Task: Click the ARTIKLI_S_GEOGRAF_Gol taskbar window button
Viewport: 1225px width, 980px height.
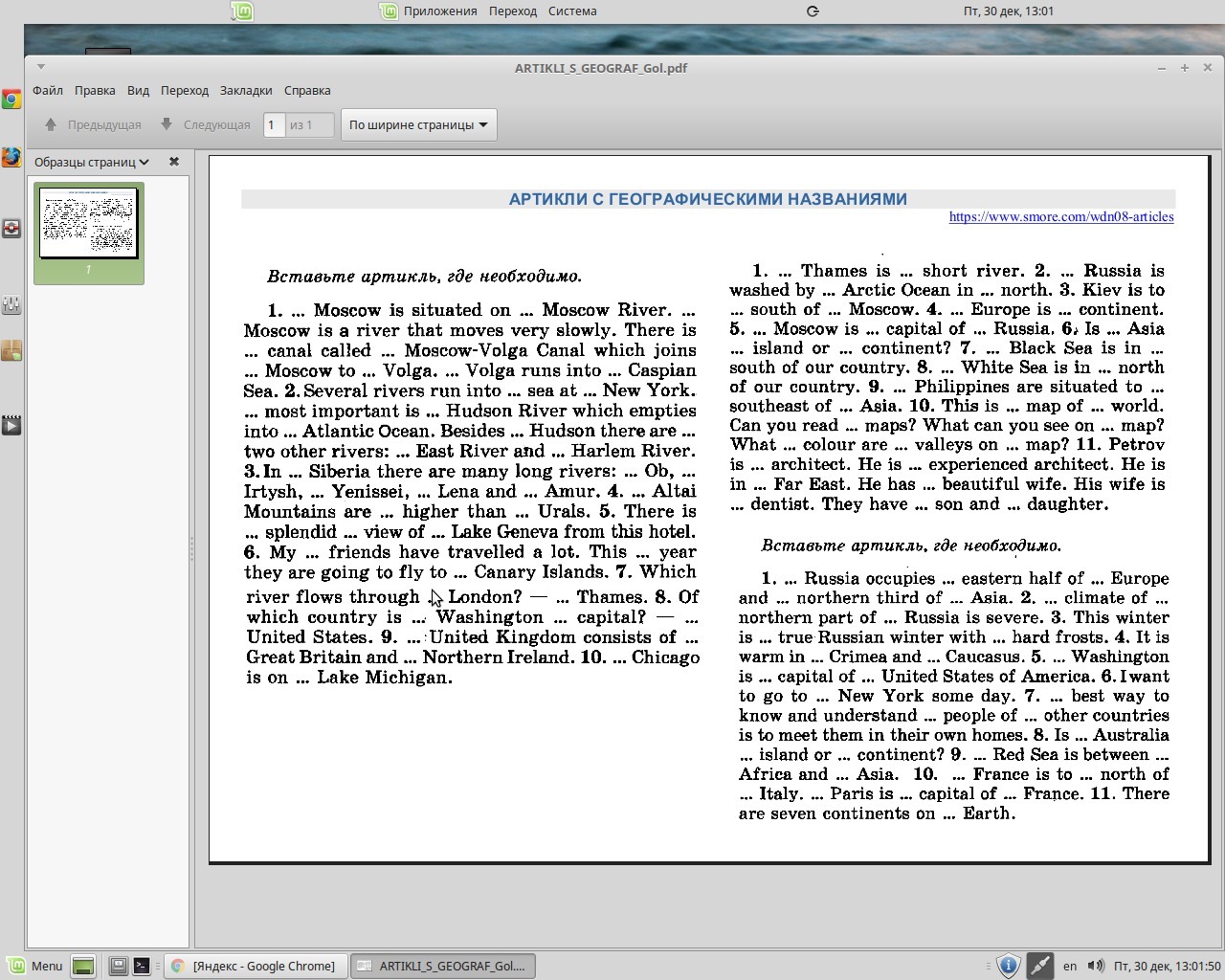Action: 442,967
